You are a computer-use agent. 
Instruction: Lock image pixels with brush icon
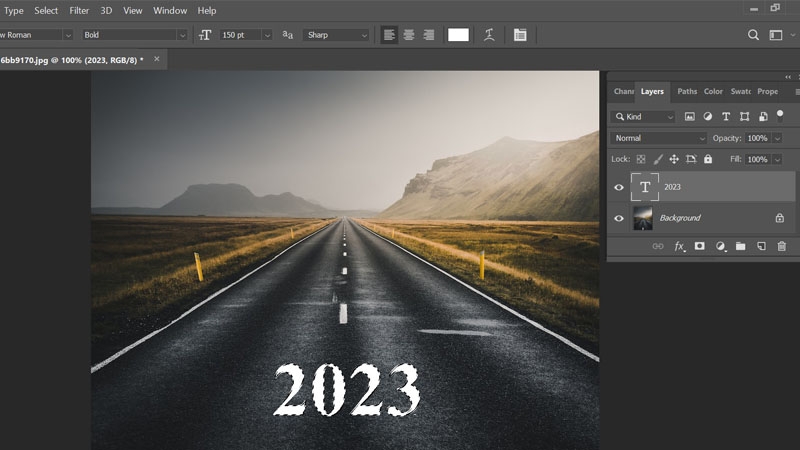(x=658, y=159)
